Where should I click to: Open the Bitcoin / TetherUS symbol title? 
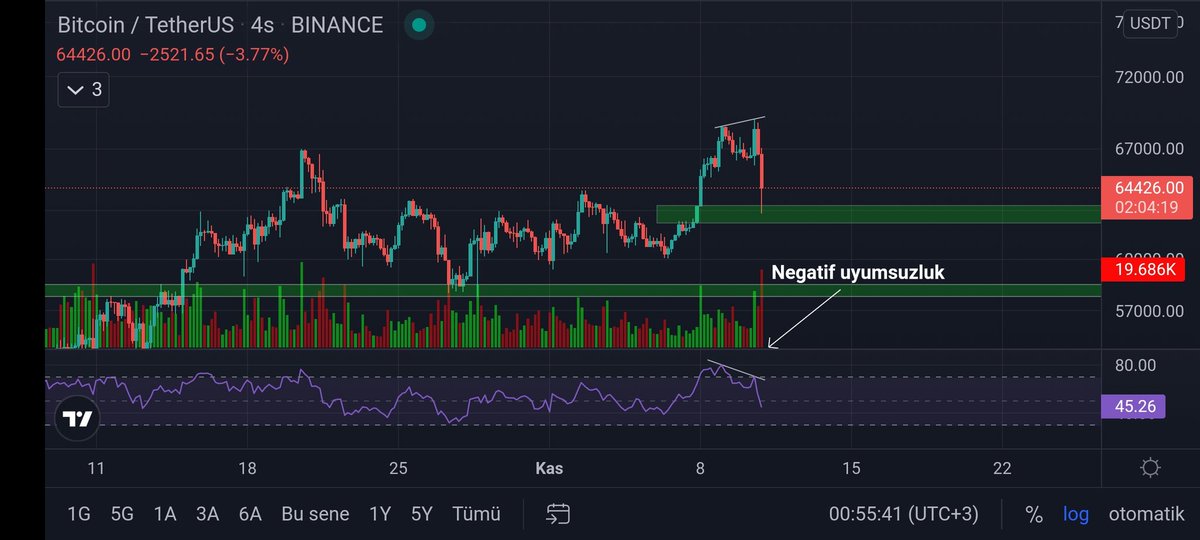point(146,25)
